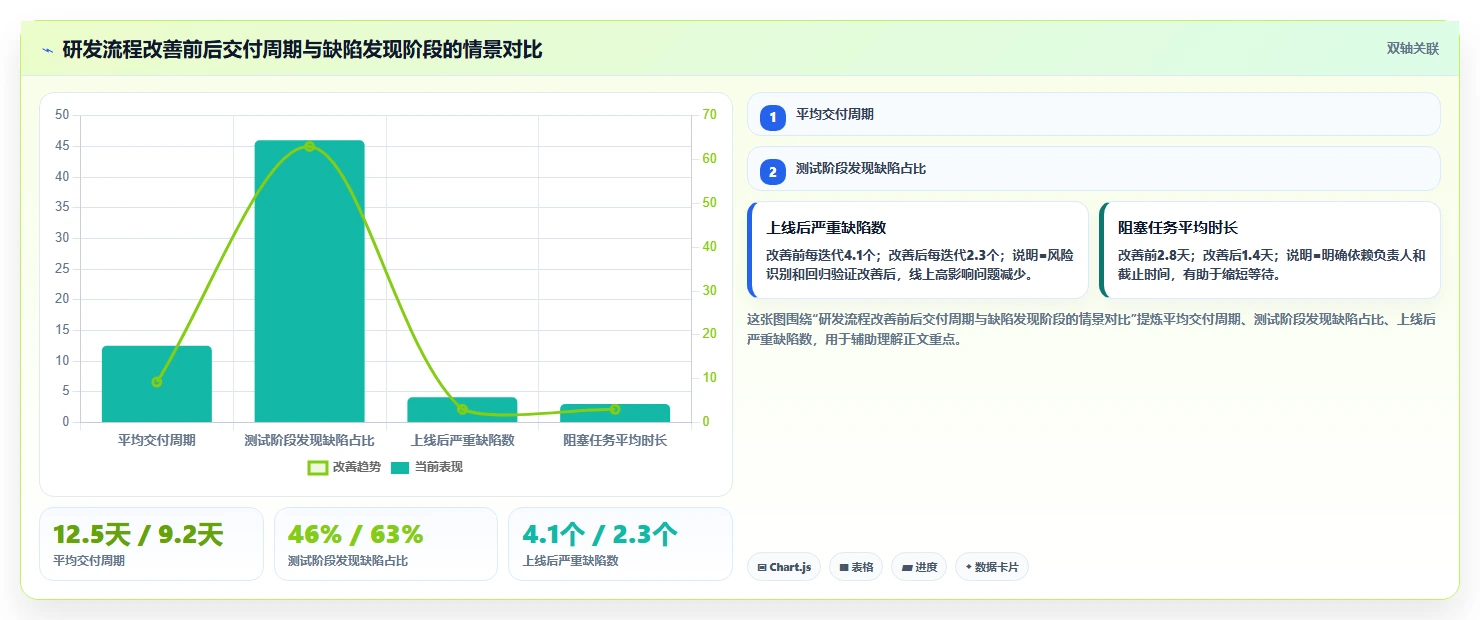Toggle the 当前表现 legend entry
The image size is (1480, 620).
427,467
